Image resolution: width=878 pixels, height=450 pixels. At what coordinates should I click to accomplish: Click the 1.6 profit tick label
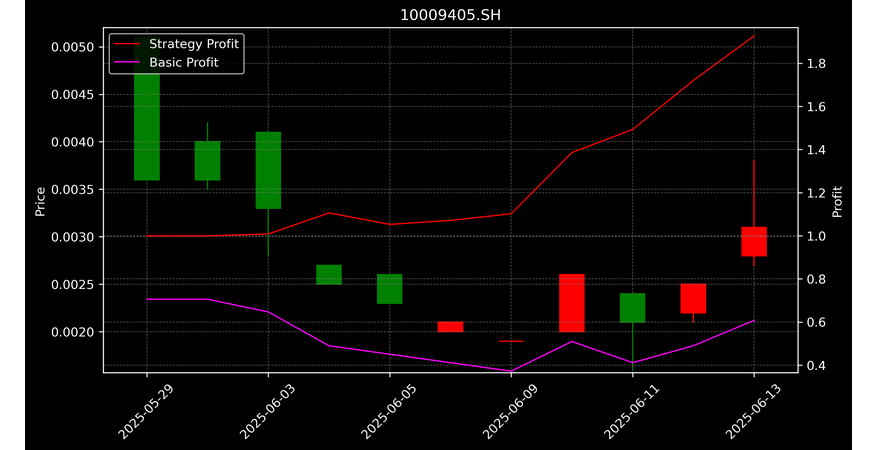point(816,107)
